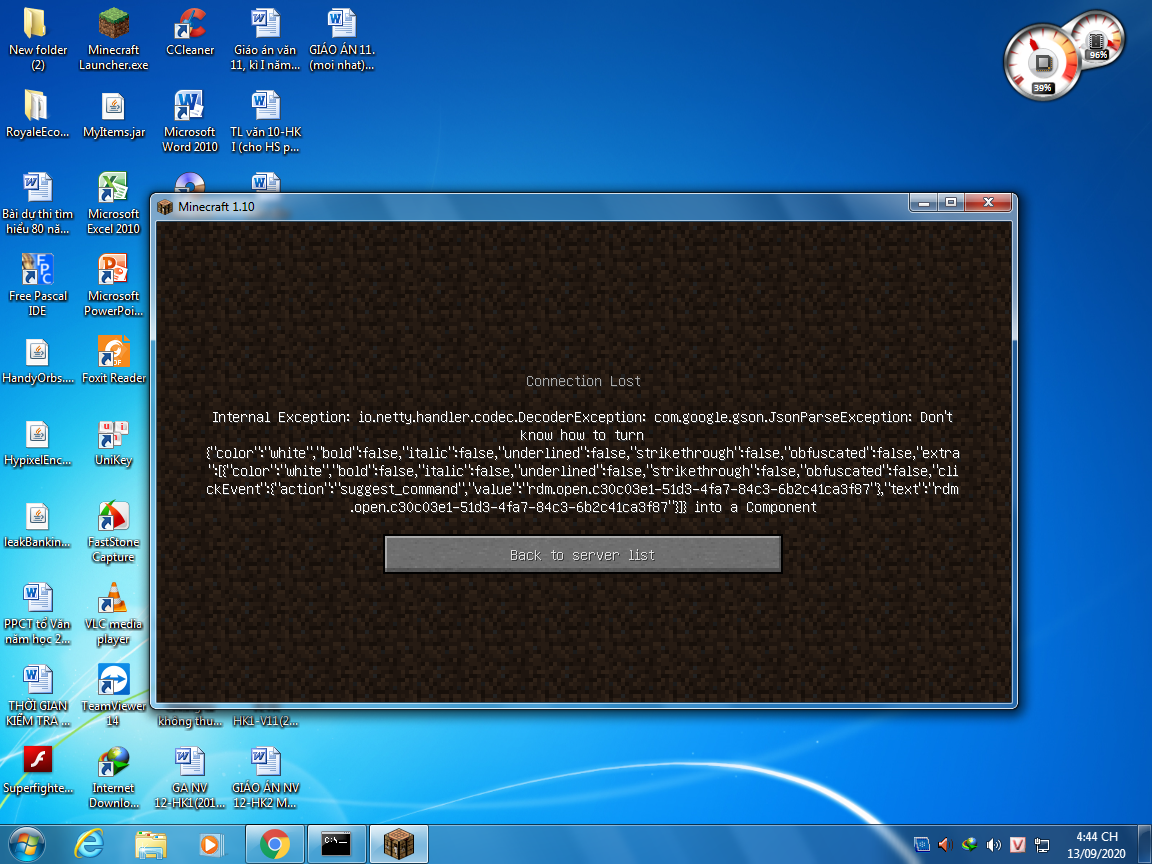Select GIÁO ÁN 11 (moi nhat) document

tap(342, 39)
